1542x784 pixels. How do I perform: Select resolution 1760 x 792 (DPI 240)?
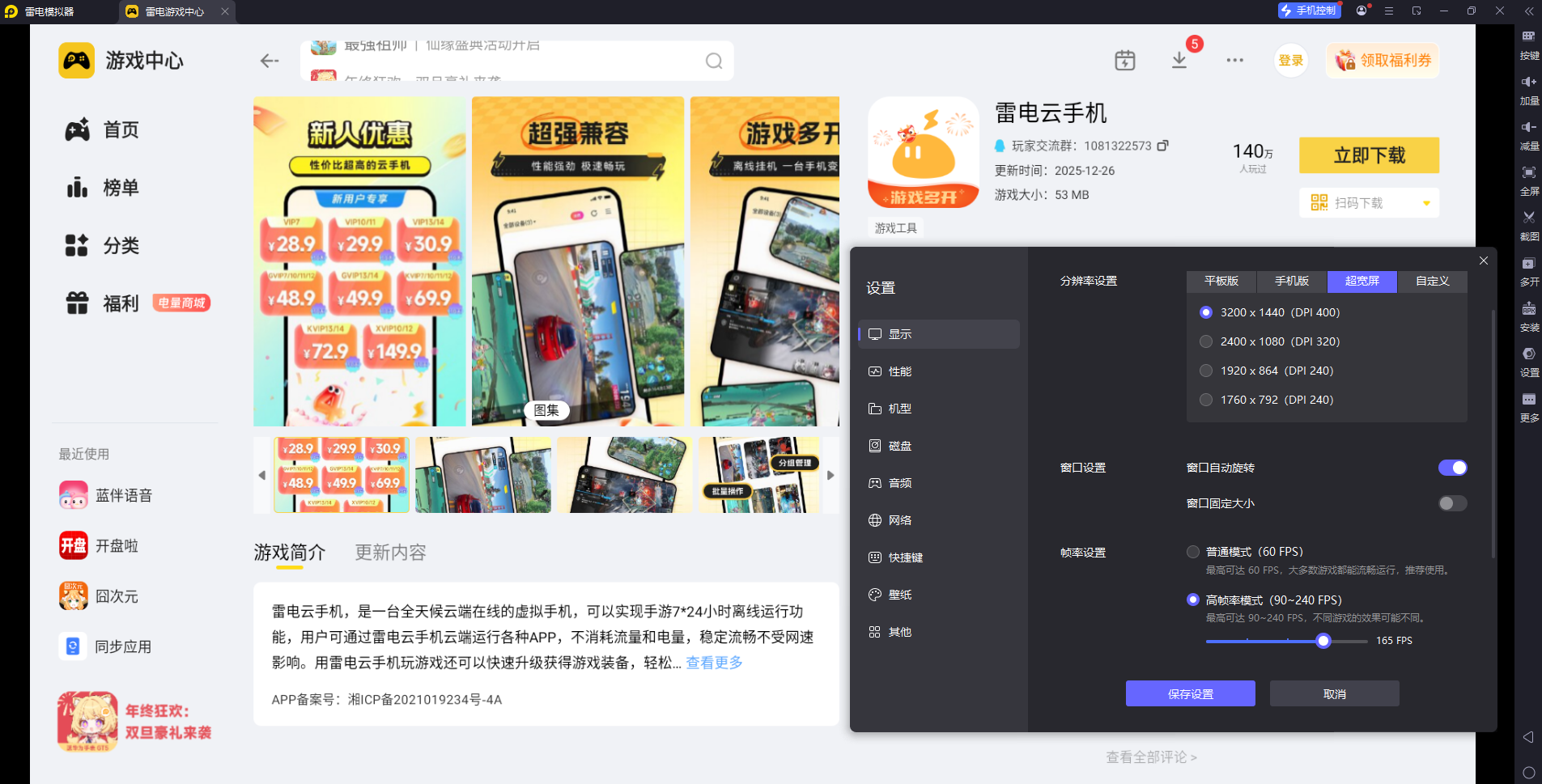click(x=1206, y=400)
